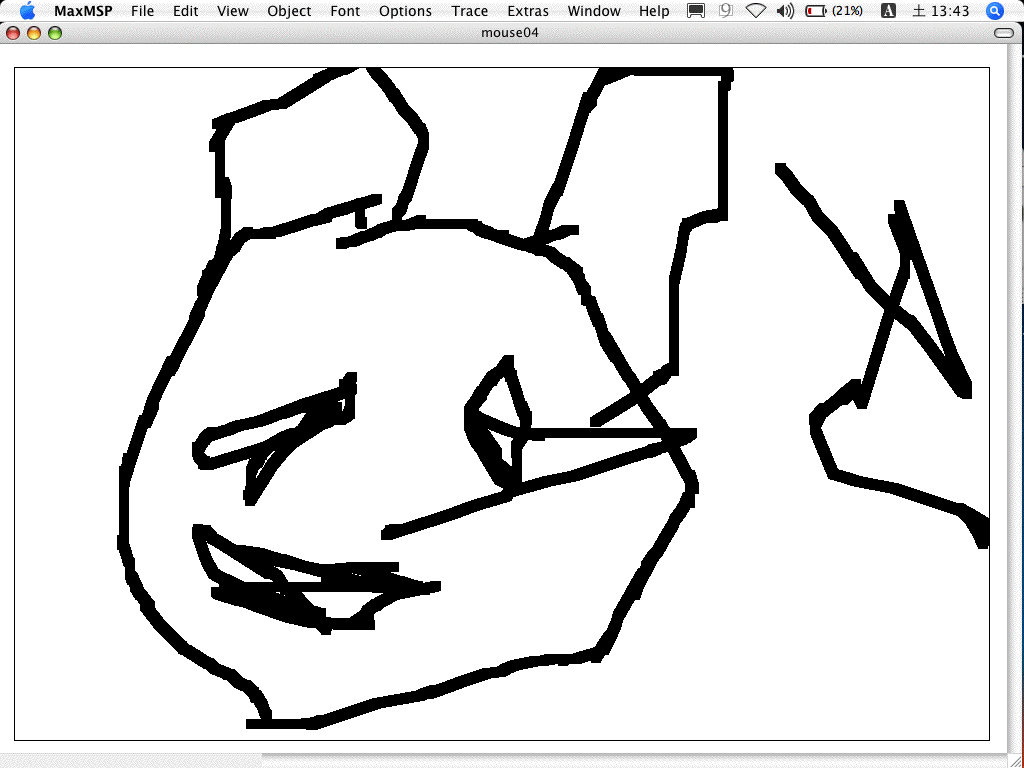Image resolution: width=1024 pixels, height=768 pixels.
Task: Click the mouse04 window title
Action: (x=509, y=33)
